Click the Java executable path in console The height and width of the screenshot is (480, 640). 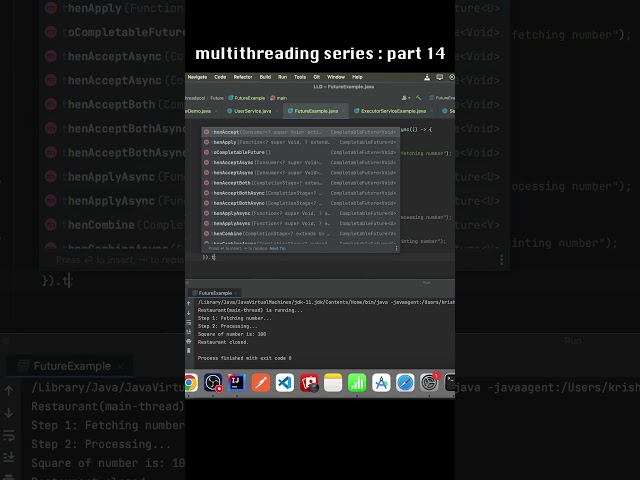pyautogui.click(x=326, y=302)
